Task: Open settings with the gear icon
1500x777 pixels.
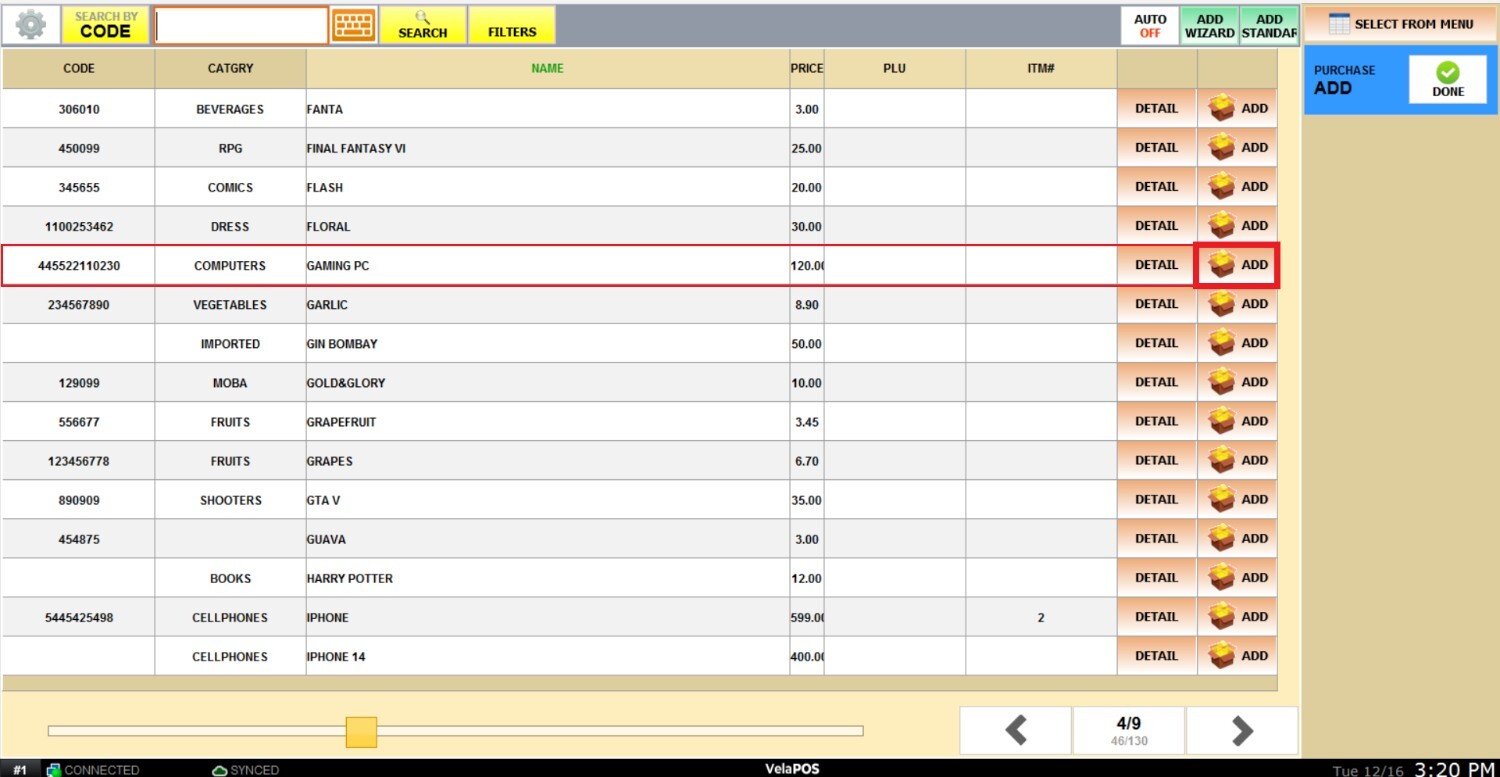Action: (31, 25)
